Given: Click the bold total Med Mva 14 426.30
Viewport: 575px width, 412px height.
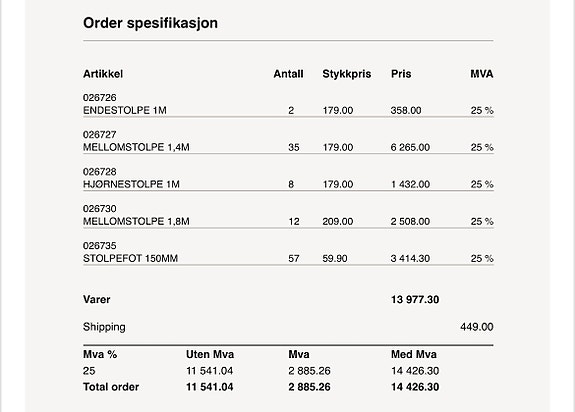Looking at the screenshot, I should (415, 387).
